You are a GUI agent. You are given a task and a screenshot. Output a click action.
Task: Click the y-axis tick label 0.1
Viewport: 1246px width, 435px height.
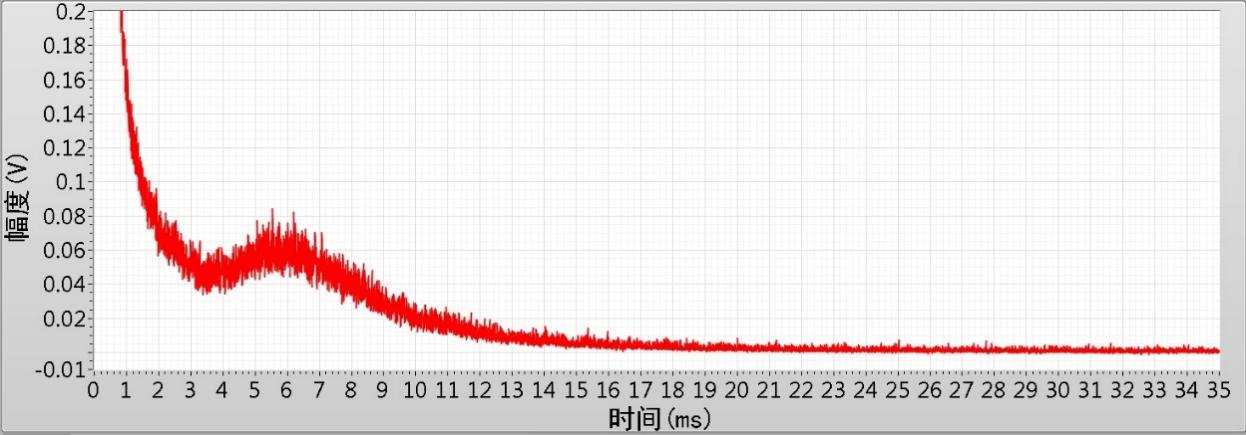pyautogui.click(x=73, y=182)
